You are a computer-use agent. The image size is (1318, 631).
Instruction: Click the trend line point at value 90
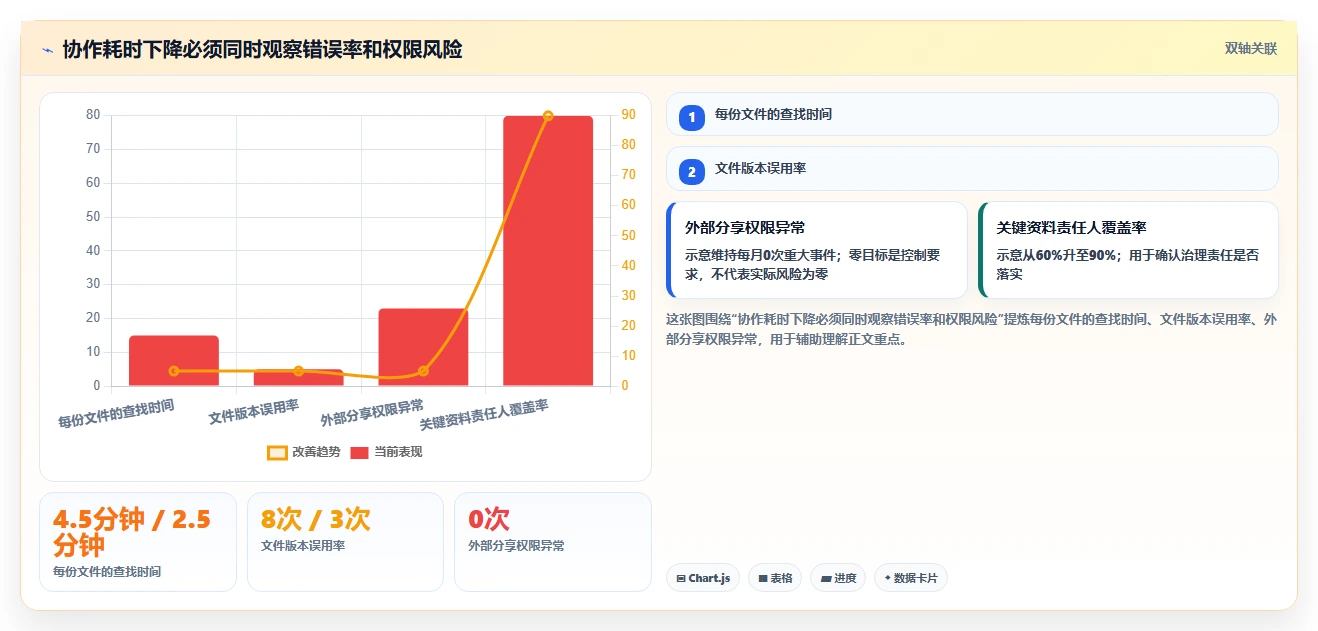pyautogui.click(x=548, y=116)
